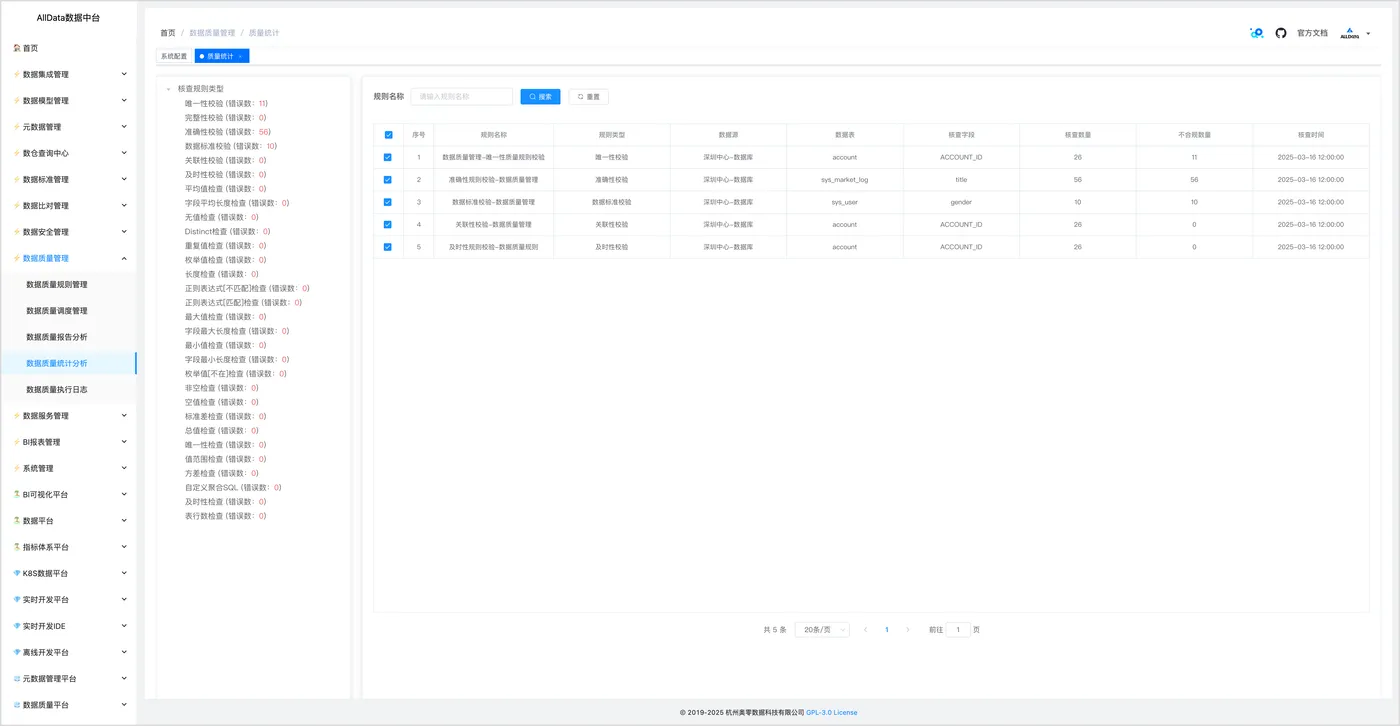The image size is (1400, 726).
Task: Click the home icon next to 首页 in sidebar
Action: pyautogui.click(x=17, y=48)
